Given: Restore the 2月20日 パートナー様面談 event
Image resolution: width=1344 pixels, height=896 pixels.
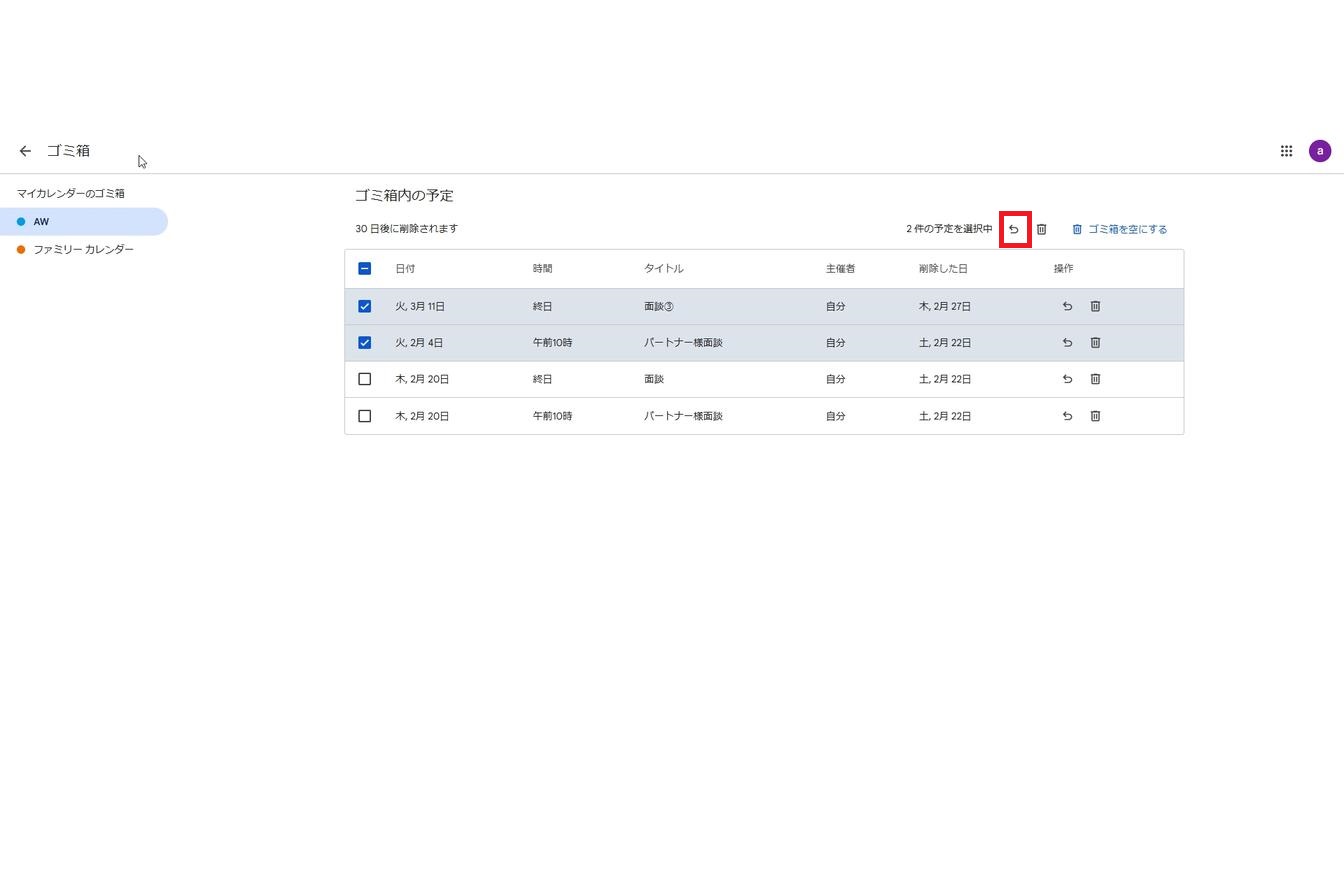Looking at the screenshot, I should [x=1067, y=416].
